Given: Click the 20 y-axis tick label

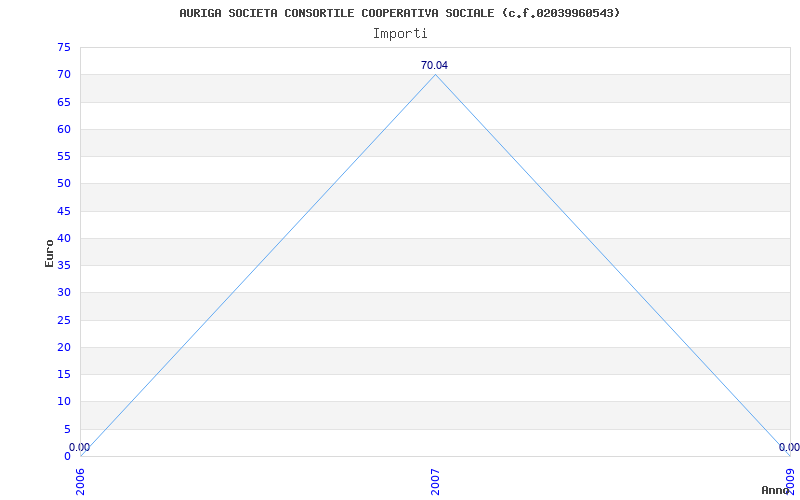Looking at the screenshot, I should pyautogui.click(x=64, y=347).
